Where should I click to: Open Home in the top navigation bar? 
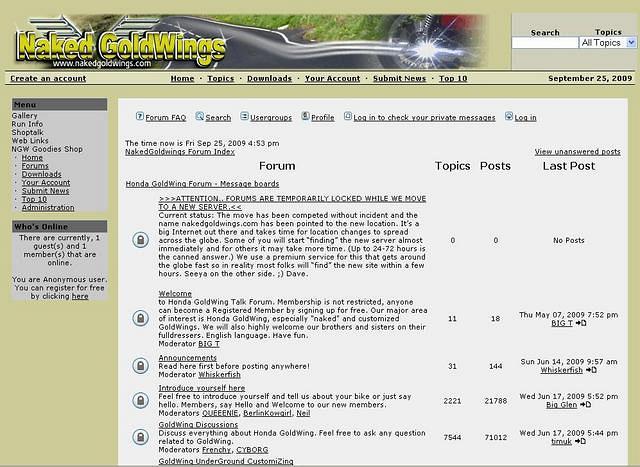[182, 78]
